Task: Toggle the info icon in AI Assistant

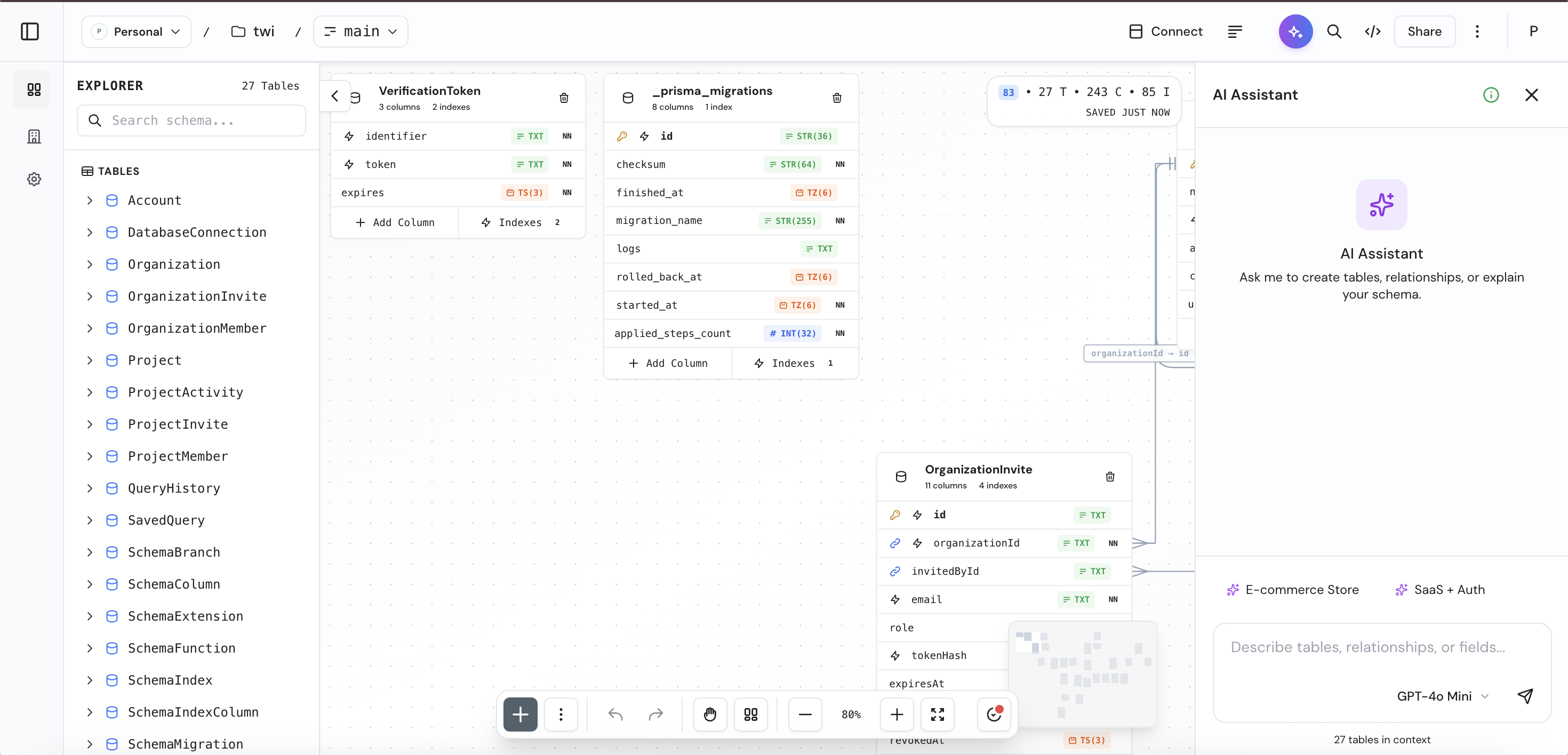Action: [x=1491, y=95]
